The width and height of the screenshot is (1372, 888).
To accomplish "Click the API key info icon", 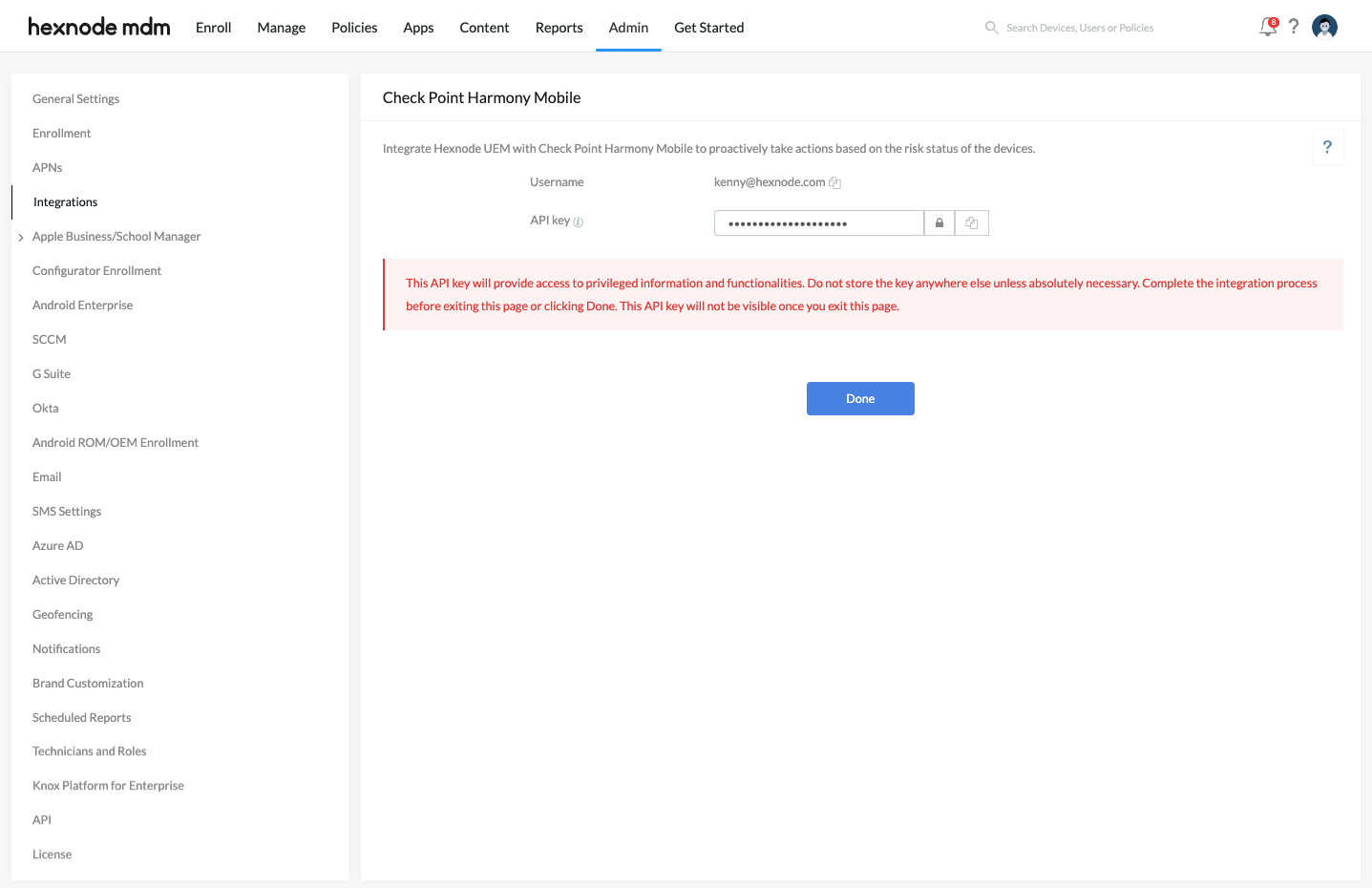I will [578, 222].
